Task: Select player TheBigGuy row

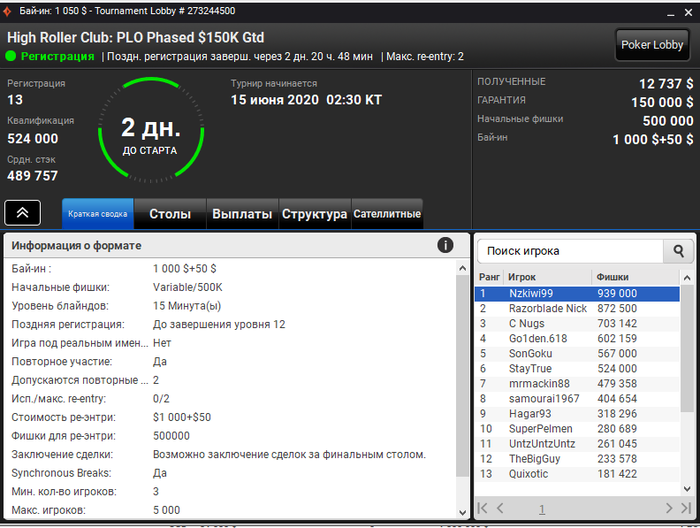Action: tap(577, 459)
